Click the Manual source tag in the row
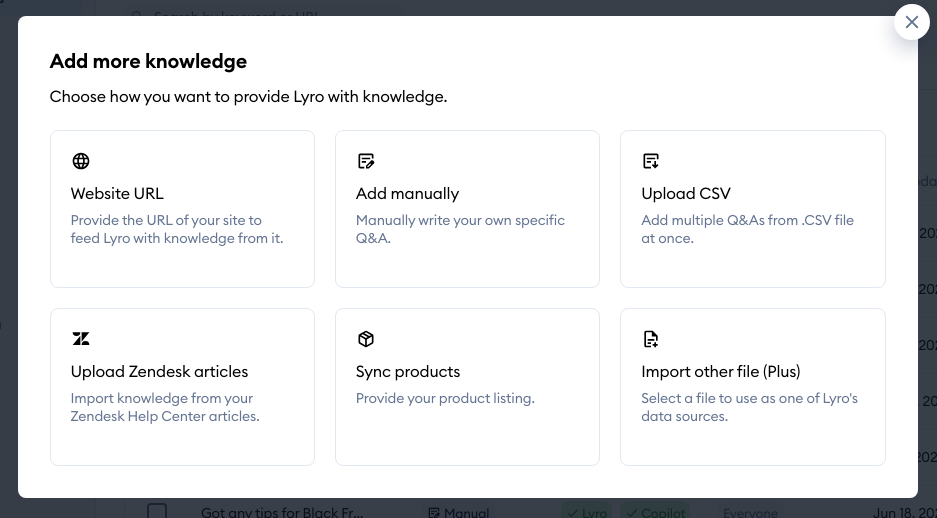Image resolution: width=937 pixels, height=518 pixels. [x=458, y=512]
